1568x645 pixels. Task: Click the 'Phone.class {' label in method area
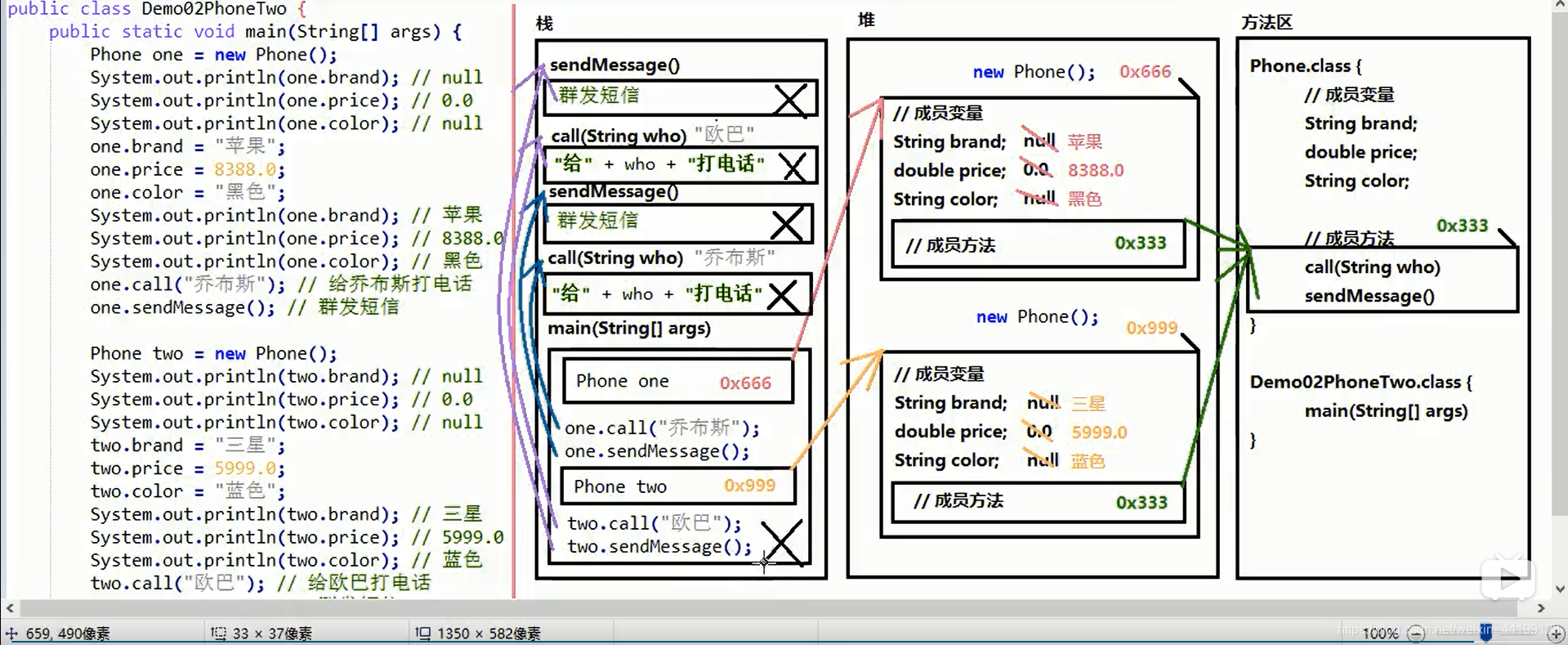1306,65
